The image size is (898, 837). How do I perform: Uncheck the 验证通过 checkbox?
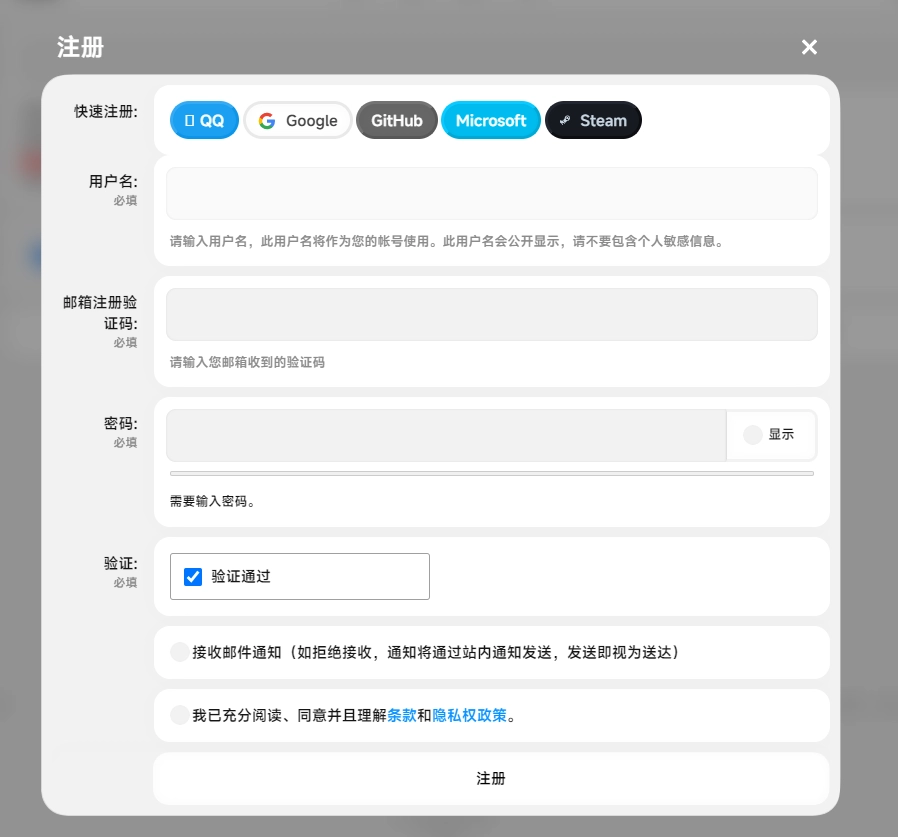coord(194,577)
